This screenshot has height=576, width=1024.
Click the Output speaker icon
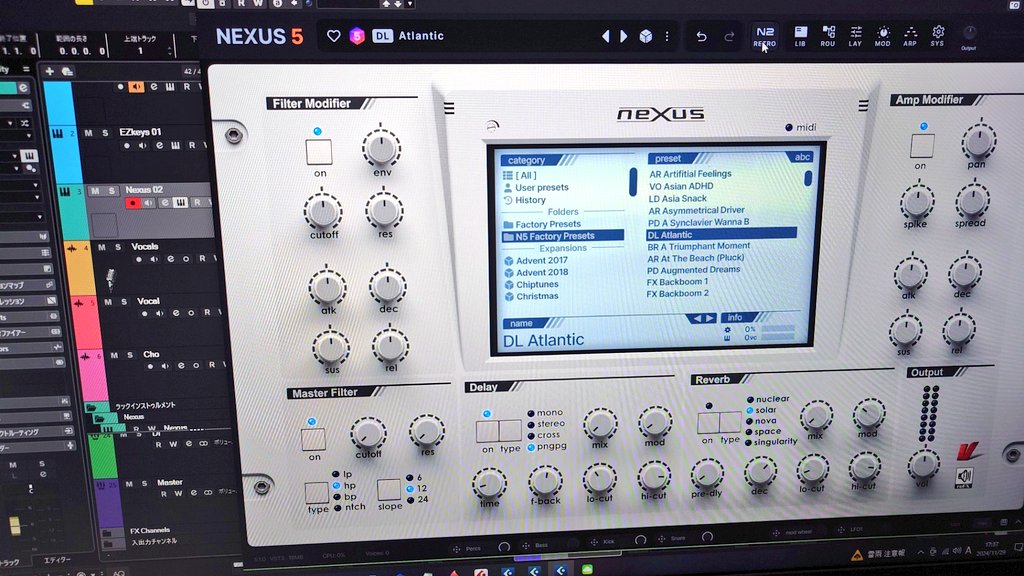point(964,477)
